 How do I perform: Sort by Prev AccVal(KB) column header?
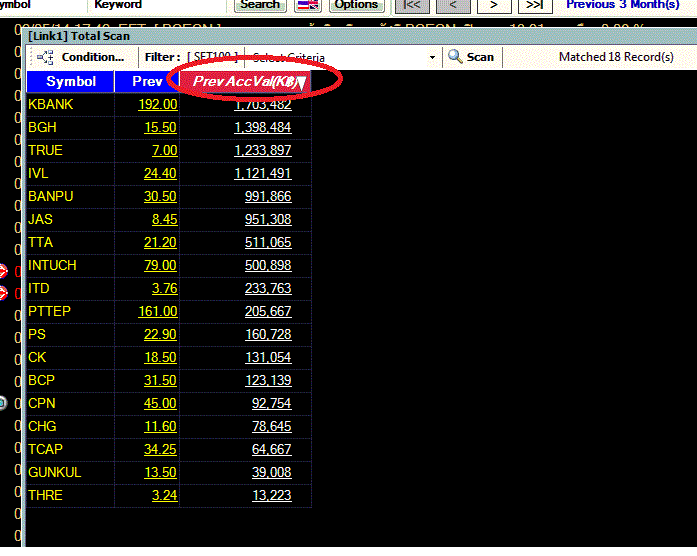coord(245,81)
